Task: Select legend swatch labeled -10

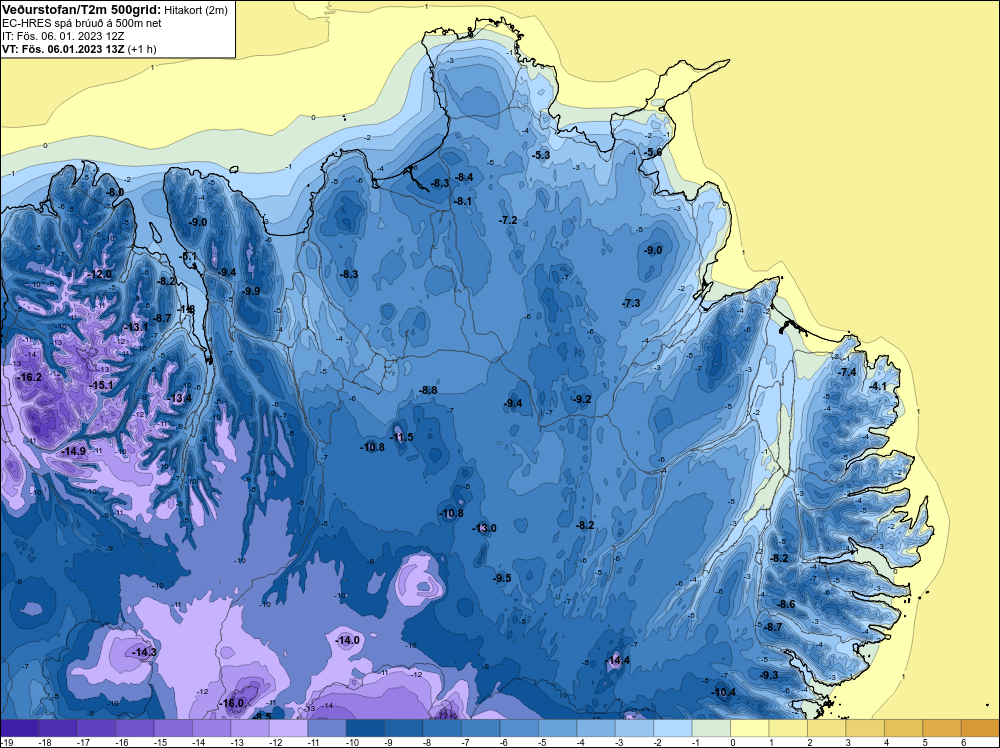Action: [365, 728]
